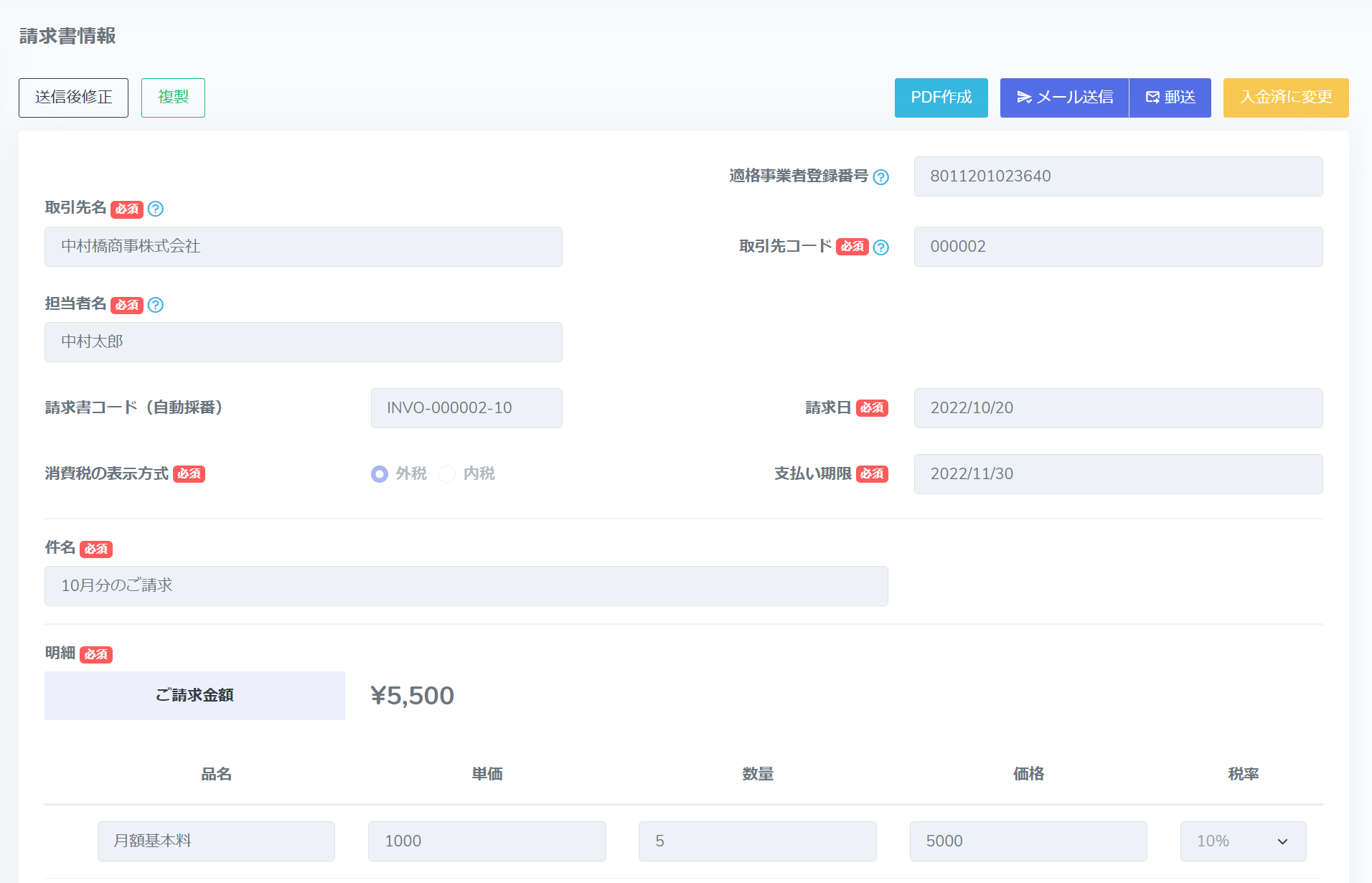Image resolution: width=1372 pixels, height=883 pixels.
Task: Click the 支払い期限 field 2022/11/30
Action: pyautogui.click(x=1118, y=474)
